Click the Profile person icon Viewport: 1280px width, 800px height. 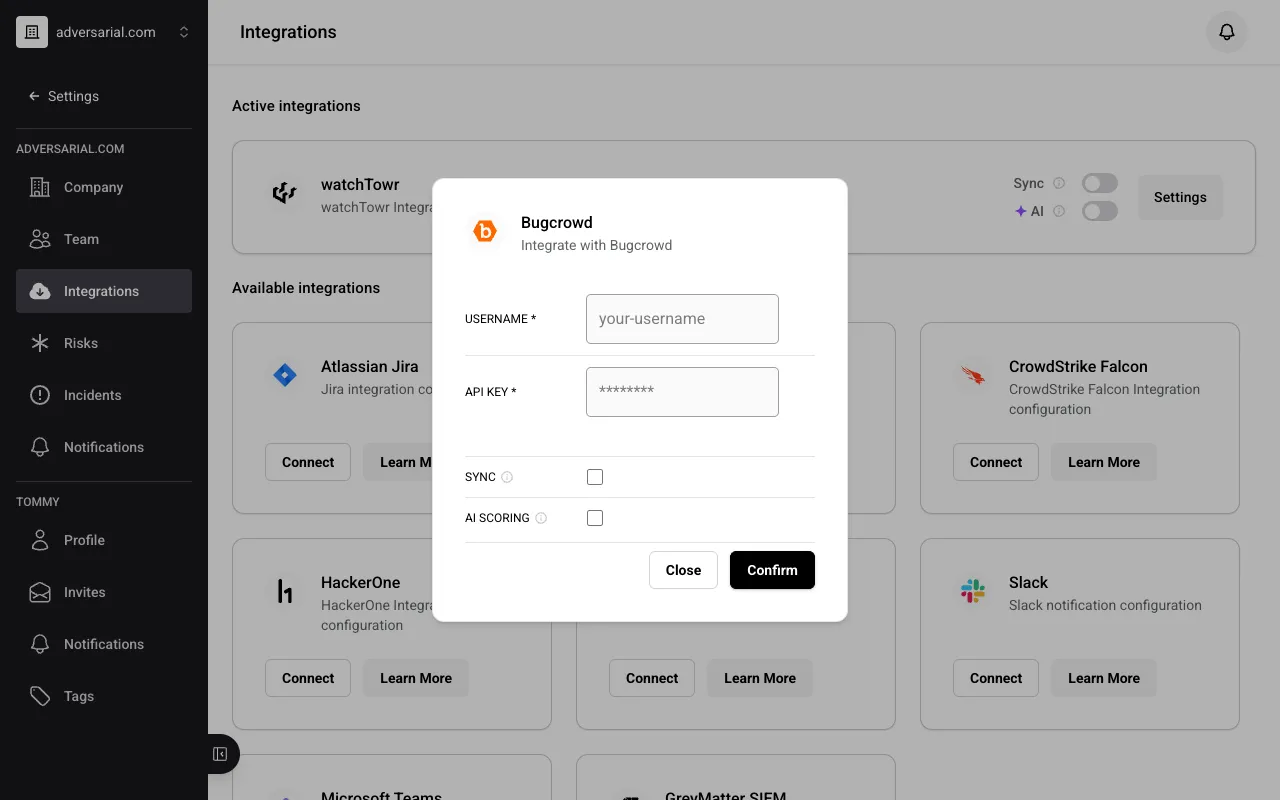[x=40, y=540]
